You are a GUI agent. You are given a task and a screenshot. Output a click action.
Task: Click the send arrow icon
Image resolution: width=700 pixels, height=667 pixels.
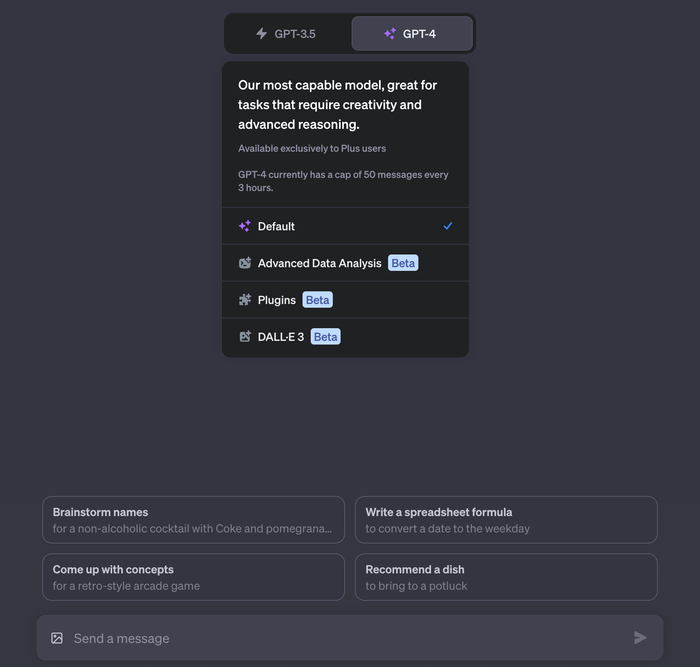(x=640, y=638)
